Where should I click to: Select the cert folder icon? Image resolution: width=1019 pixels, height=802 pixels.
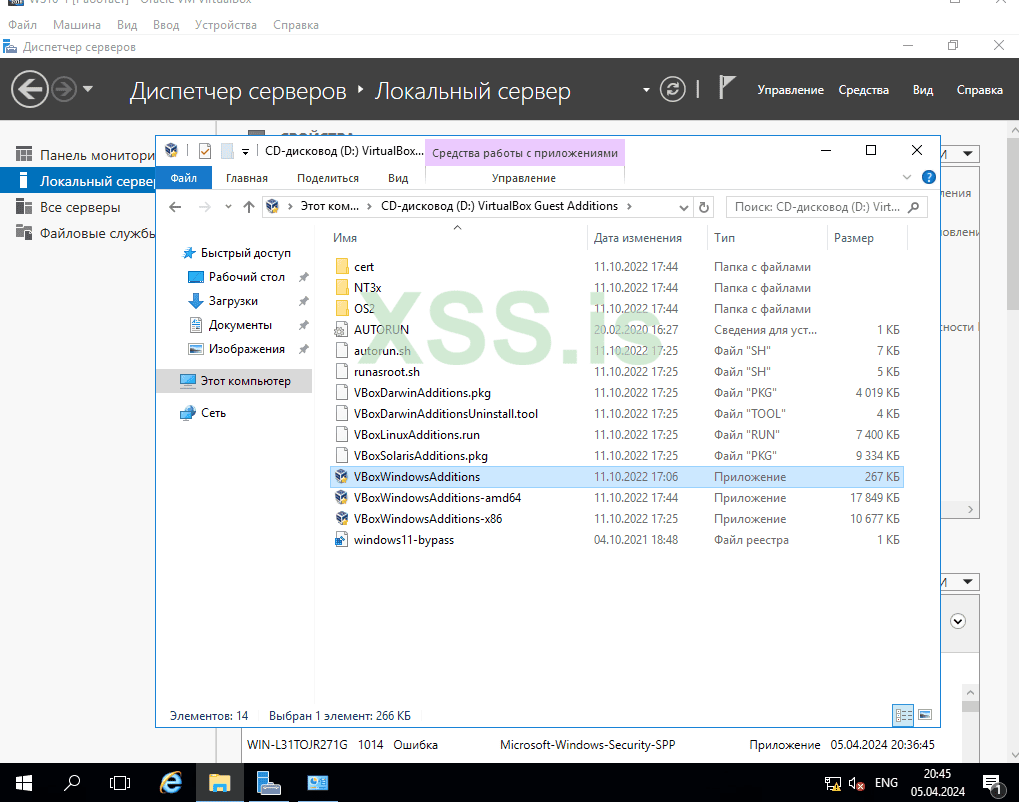point(342,266)
